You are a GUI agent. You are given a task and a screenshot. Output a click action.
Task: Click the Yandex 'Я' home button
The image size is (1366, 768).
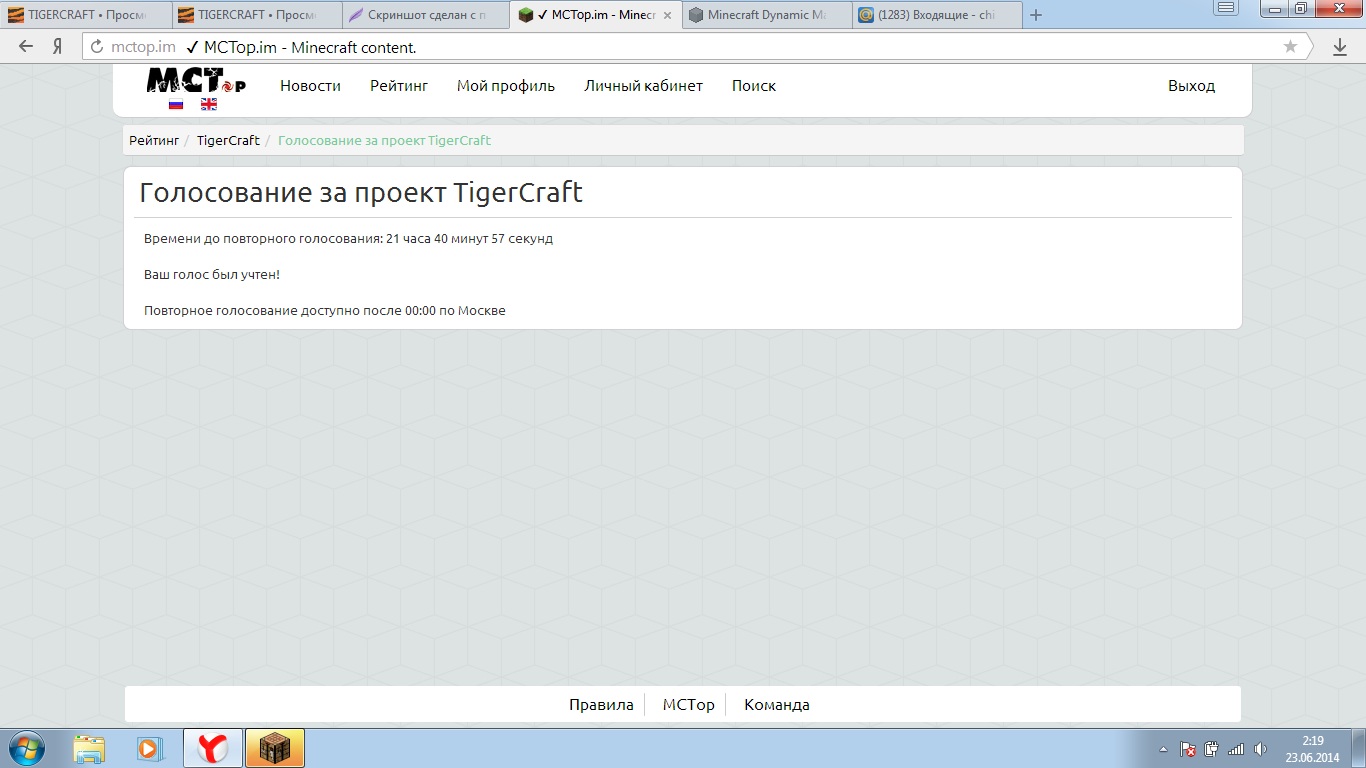coord(58,46)
